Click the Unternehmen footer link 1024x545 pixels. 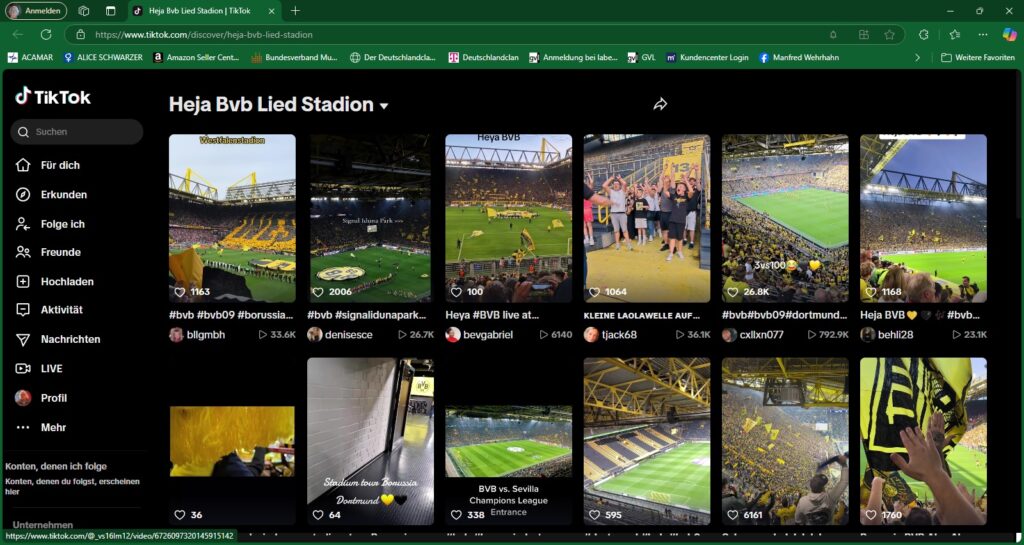42,524
